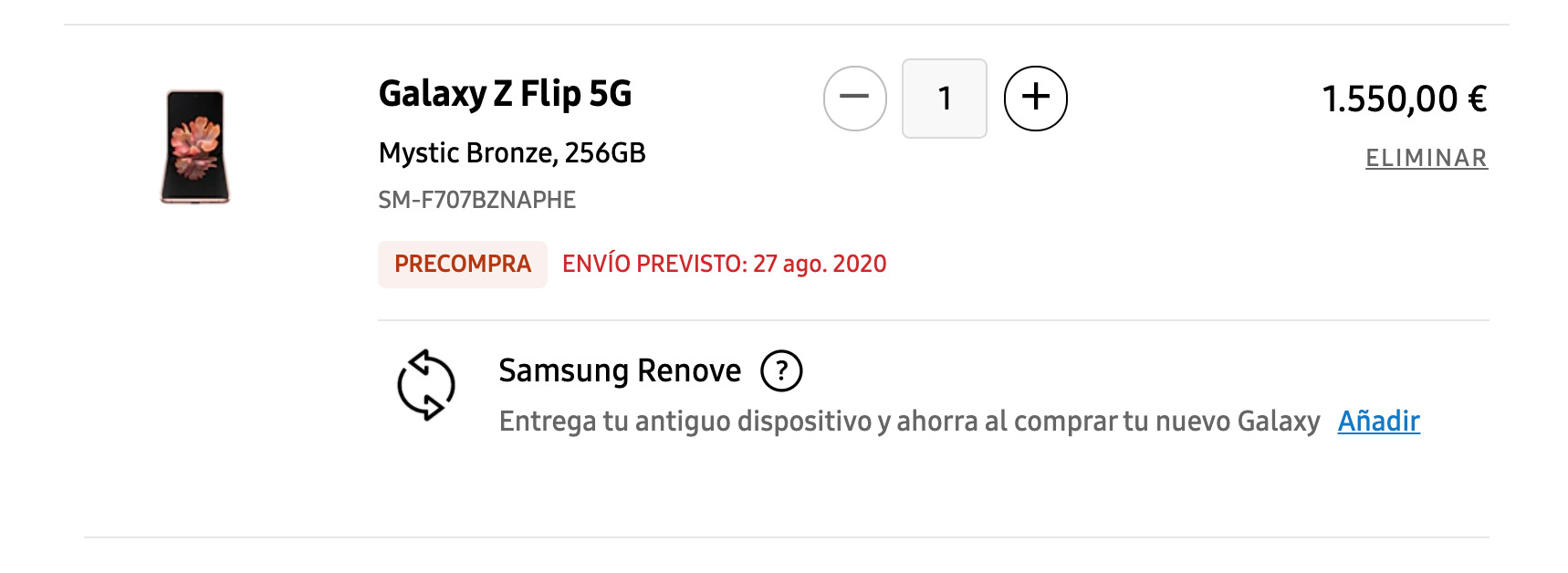Open the Galaxy Z Flip product thumbnail

pyautogui.click(x=194, y=147)
